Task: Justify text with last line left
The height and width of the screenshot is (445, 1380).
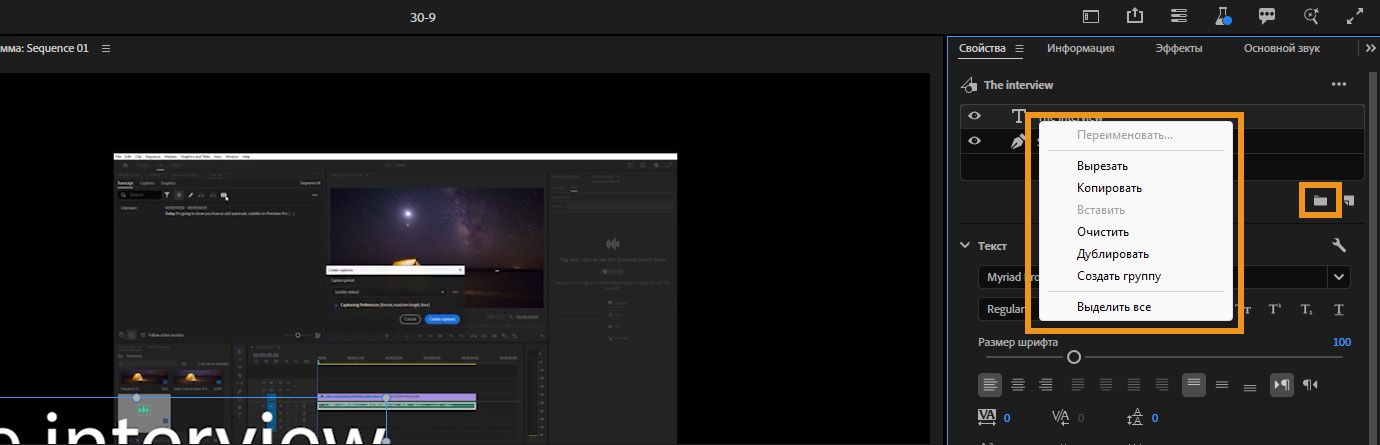Action: coord(1077,384)
